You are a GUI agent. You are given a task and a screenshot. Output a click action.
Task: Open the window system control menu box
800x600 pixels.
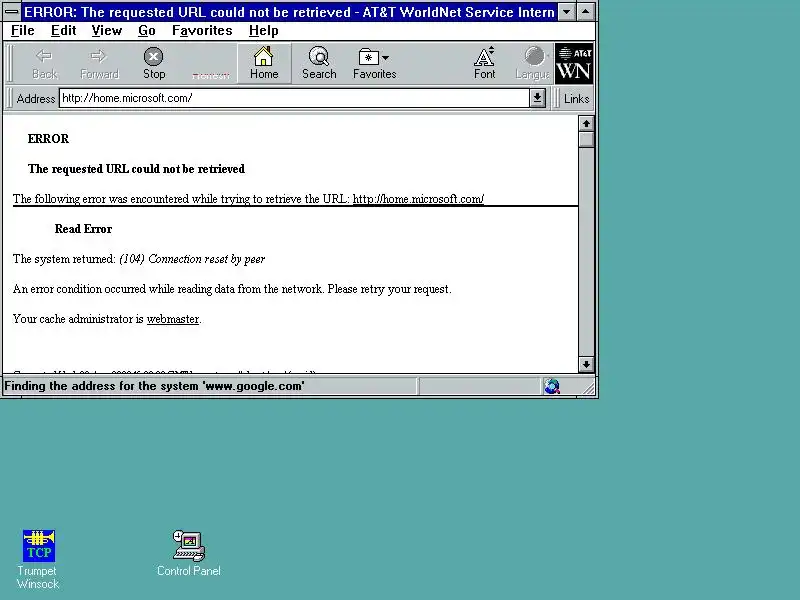pos(12,11)
